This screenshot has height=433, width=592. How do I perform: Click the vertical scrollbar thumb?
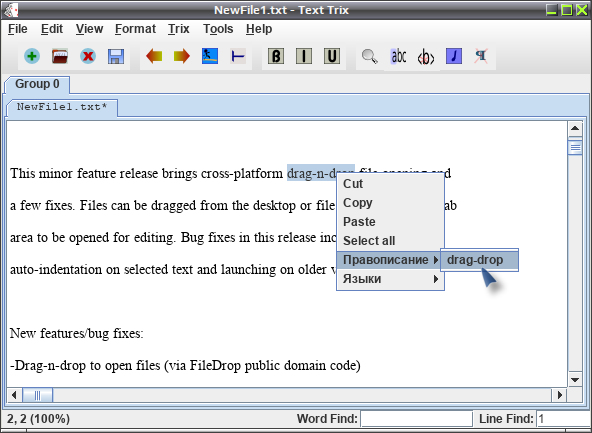[575, 148]
